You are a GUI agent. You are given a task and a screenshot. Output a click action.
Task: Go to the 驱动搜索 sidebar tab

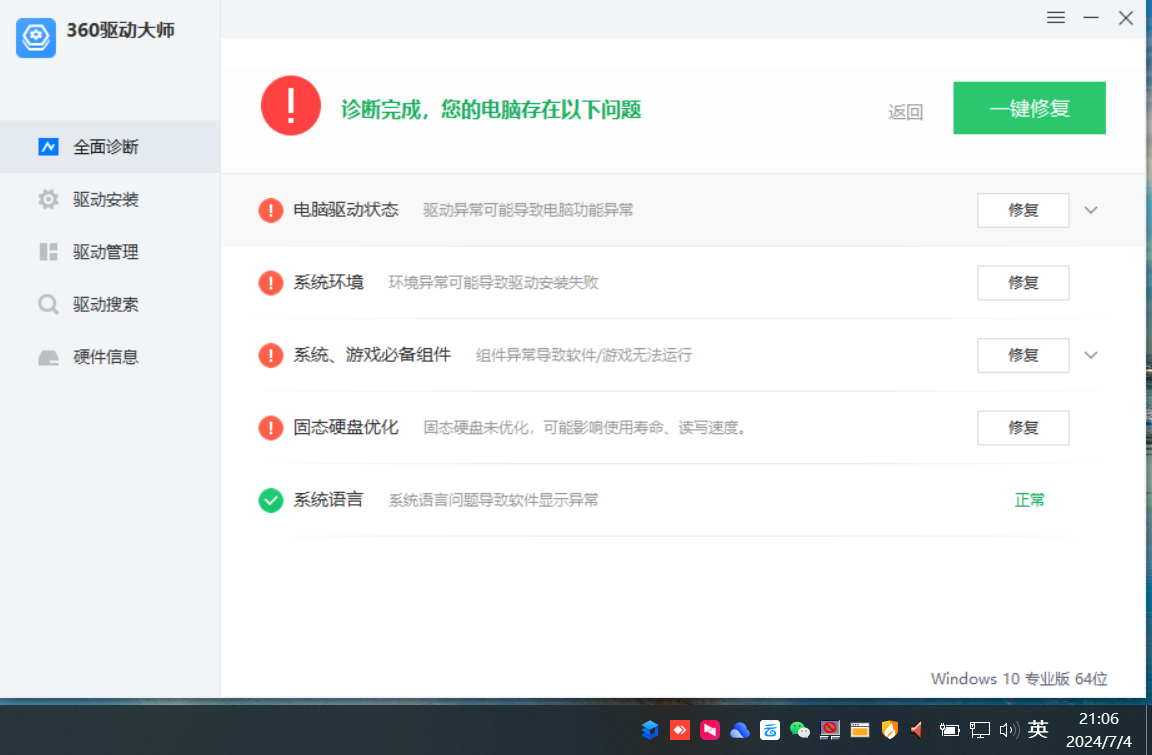105,305
